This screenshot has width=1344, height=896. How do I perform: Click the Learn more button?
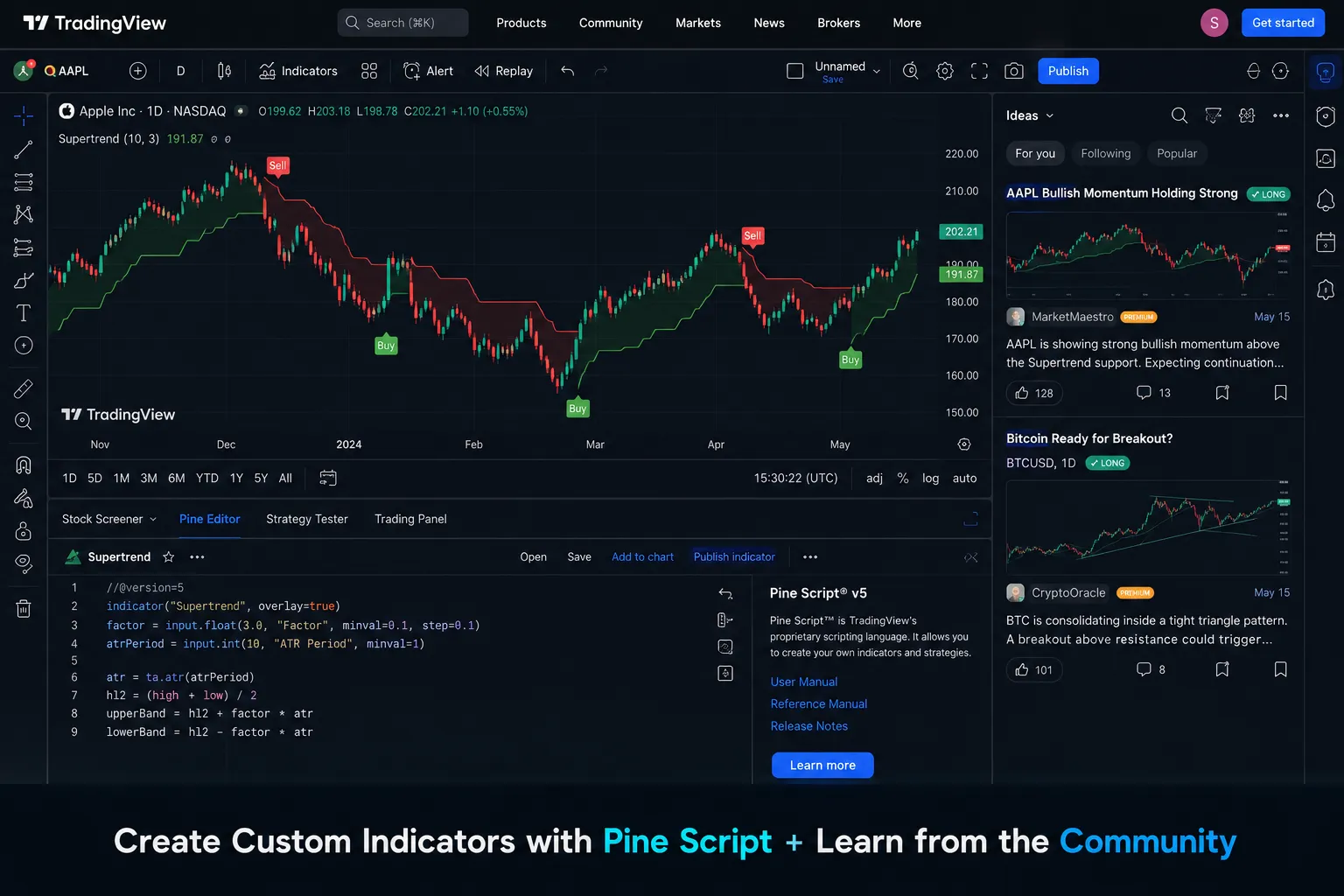(x=822, y=765)
